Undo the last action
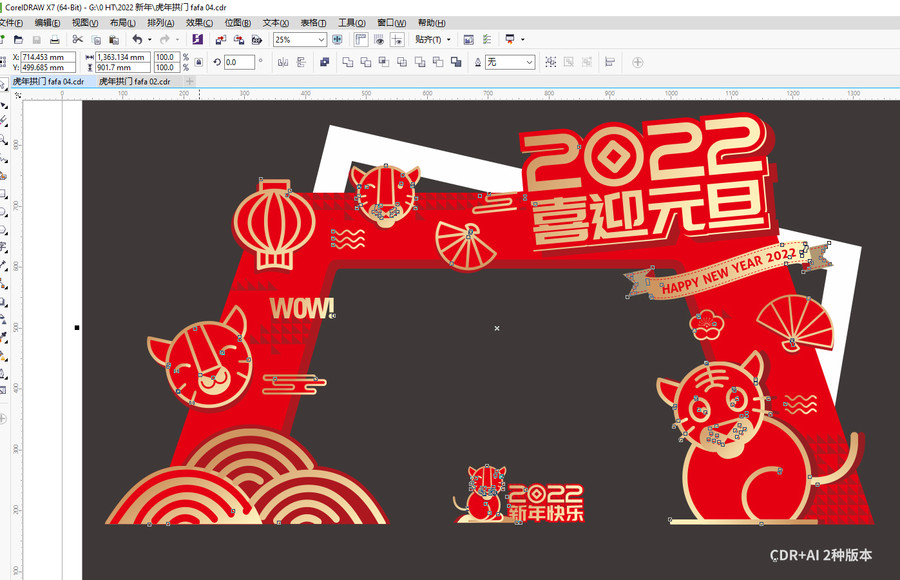Viewport: 900px width, 580px height. pos(137,40)
